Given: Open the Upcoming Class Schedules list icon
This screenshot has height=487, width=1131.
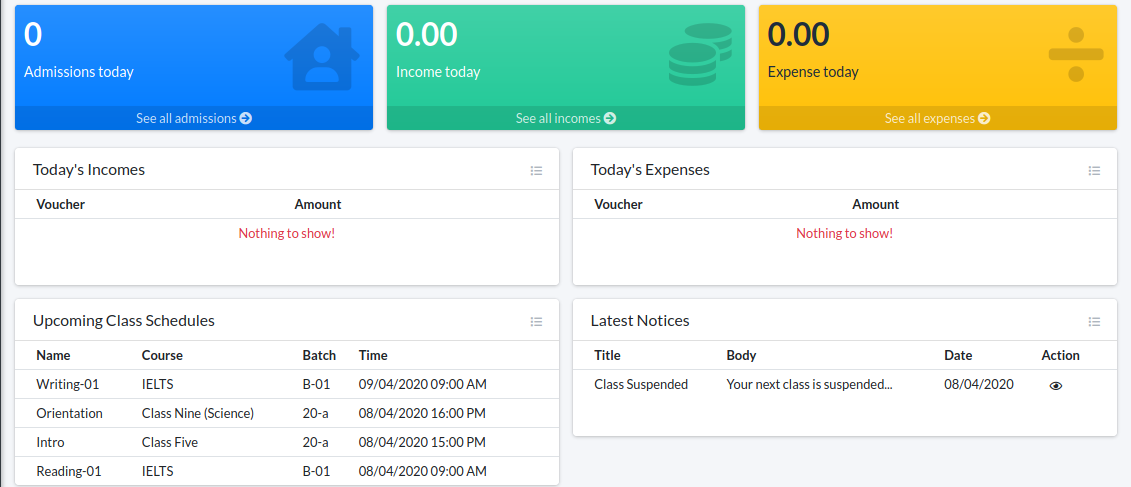Looking at the screenshot, I should tap(536, 322).
